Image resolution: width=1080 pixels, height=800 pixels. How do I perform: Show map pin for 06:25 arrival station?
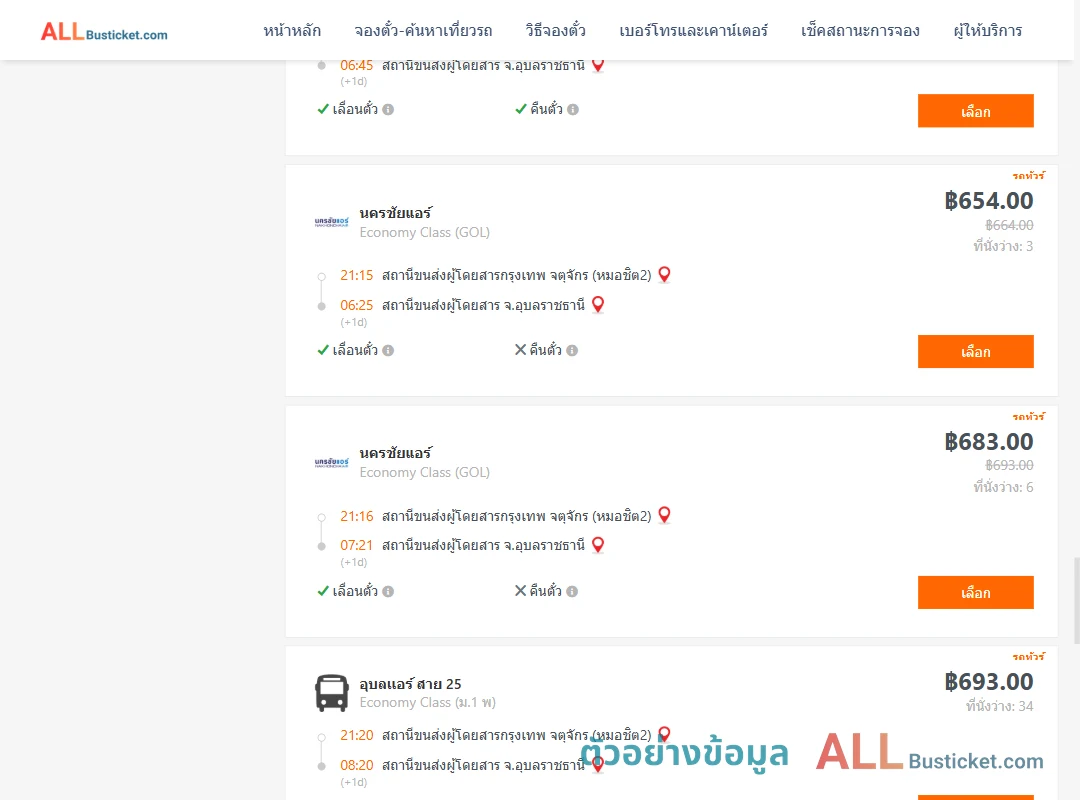pyautogui.click(x=598, y=304)
